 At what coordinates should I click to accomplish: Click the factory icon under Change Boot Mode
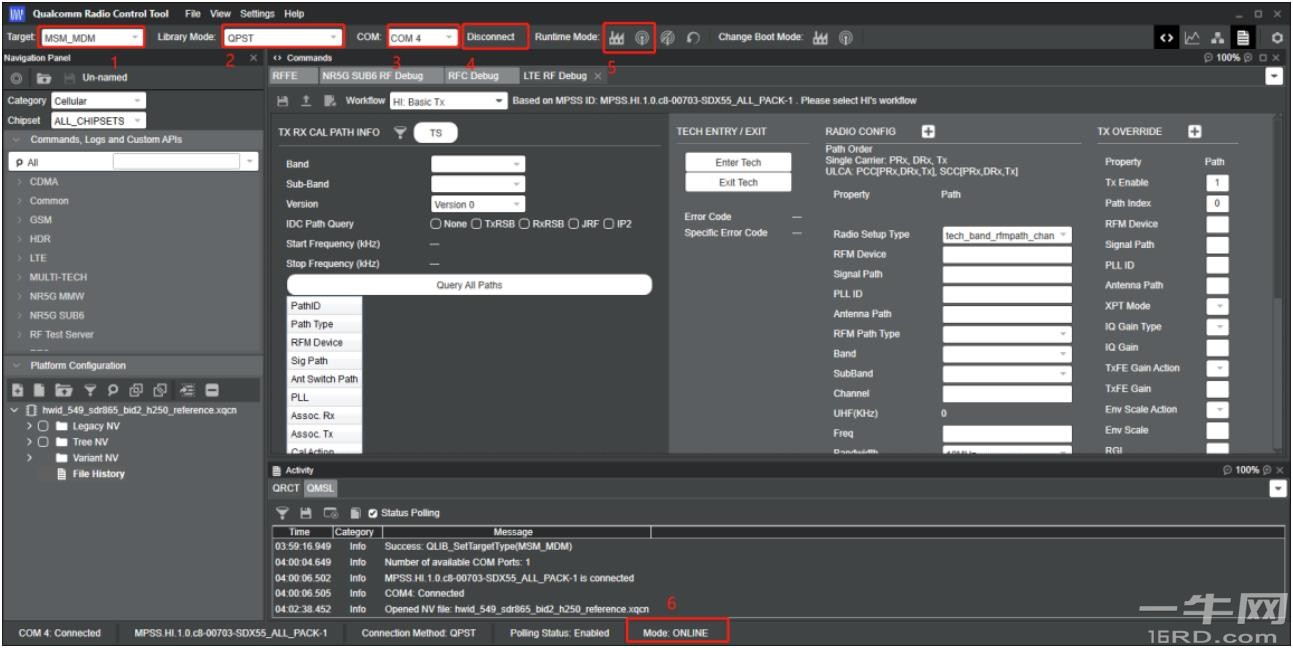coord(820,38)
